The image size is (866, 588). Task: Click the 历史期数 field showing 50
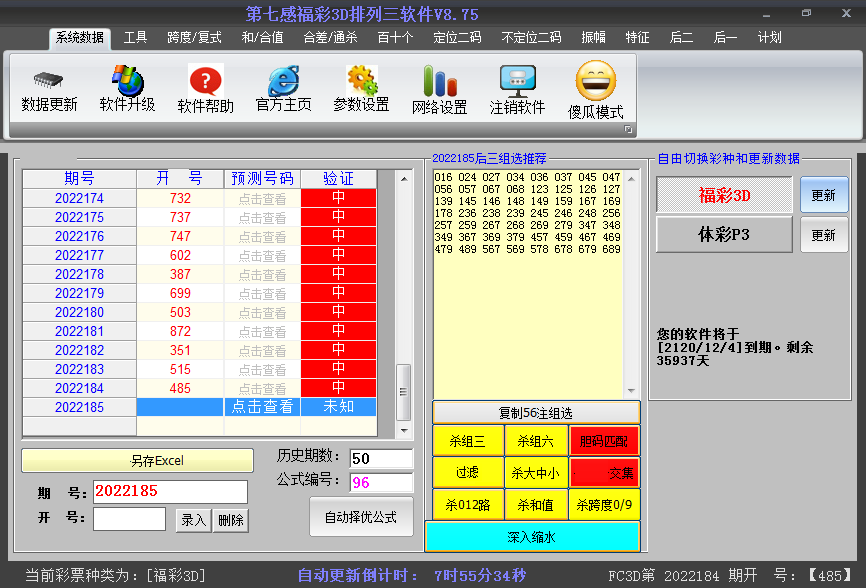tap(382, 458)
